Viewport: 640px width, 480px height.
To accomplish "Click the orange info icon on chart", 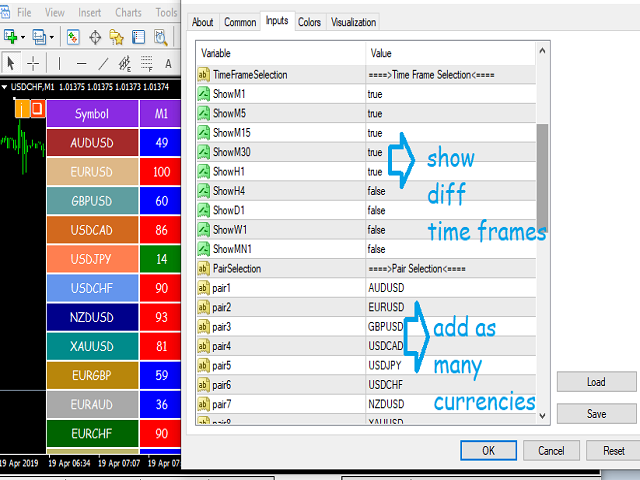I will point(22,109).
